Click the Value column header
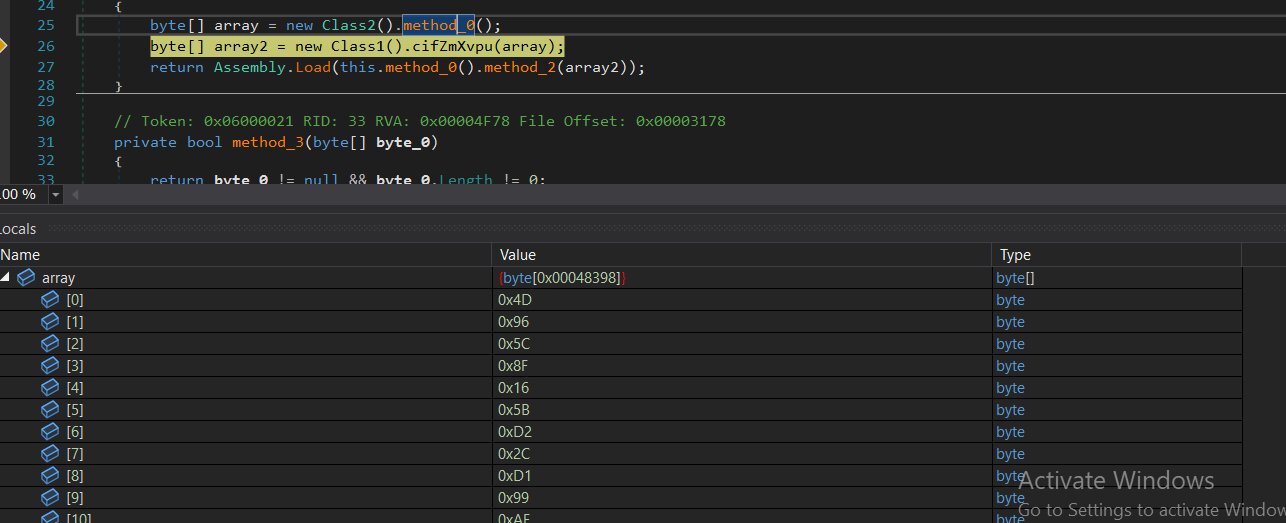 click(x=518, y=255)
